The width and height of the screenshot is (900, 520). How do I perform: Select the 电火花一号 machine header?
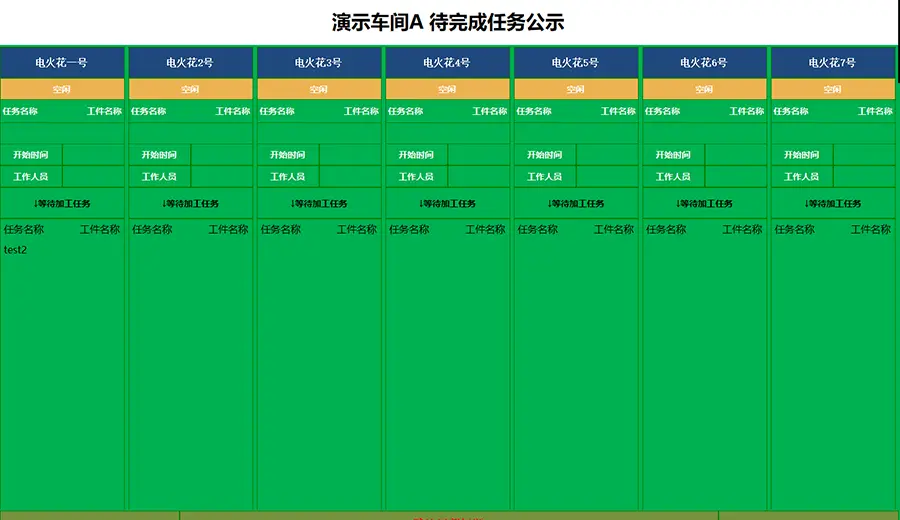coord(62,63)
